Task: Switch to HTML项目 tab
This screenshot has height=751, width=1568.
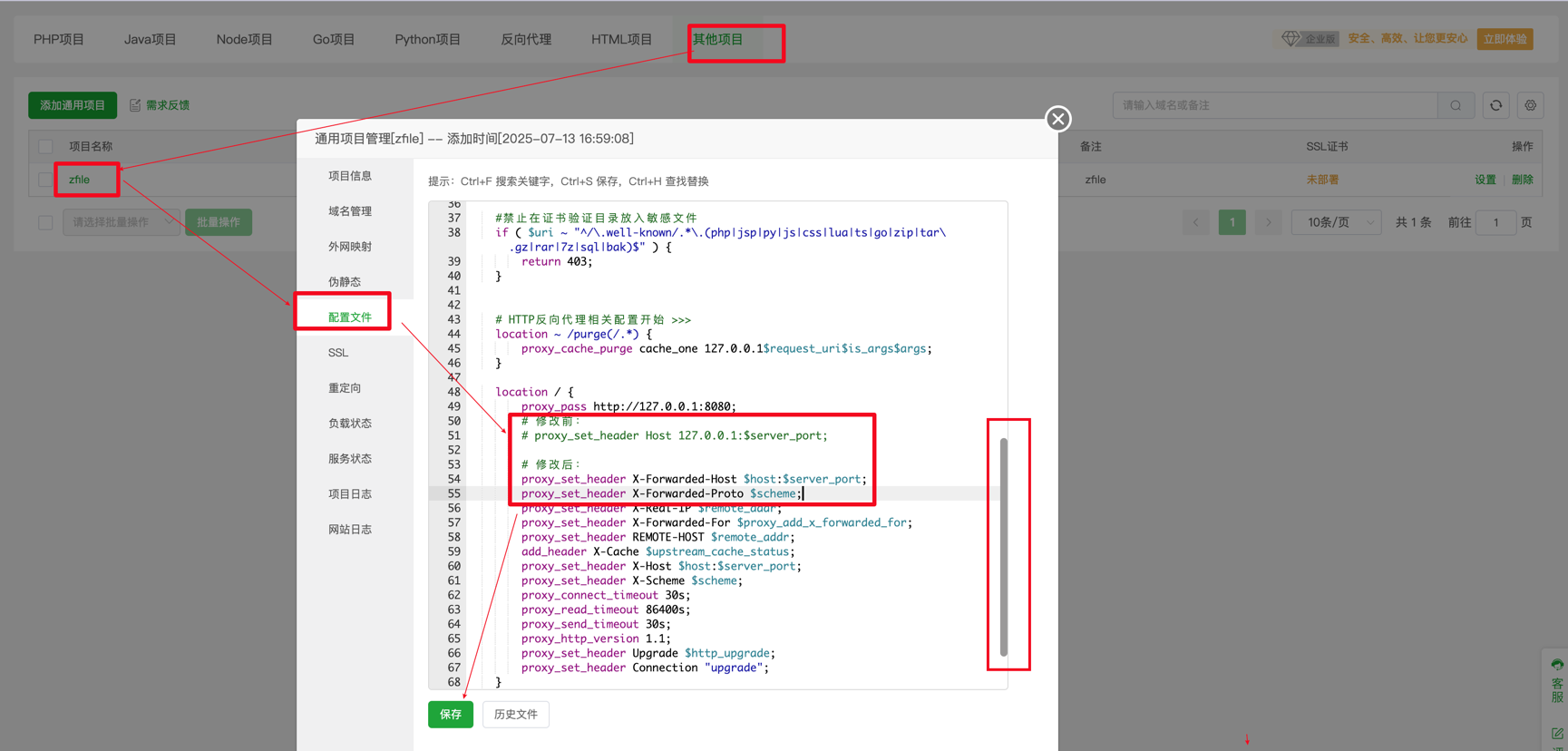Action: (621, 39)
